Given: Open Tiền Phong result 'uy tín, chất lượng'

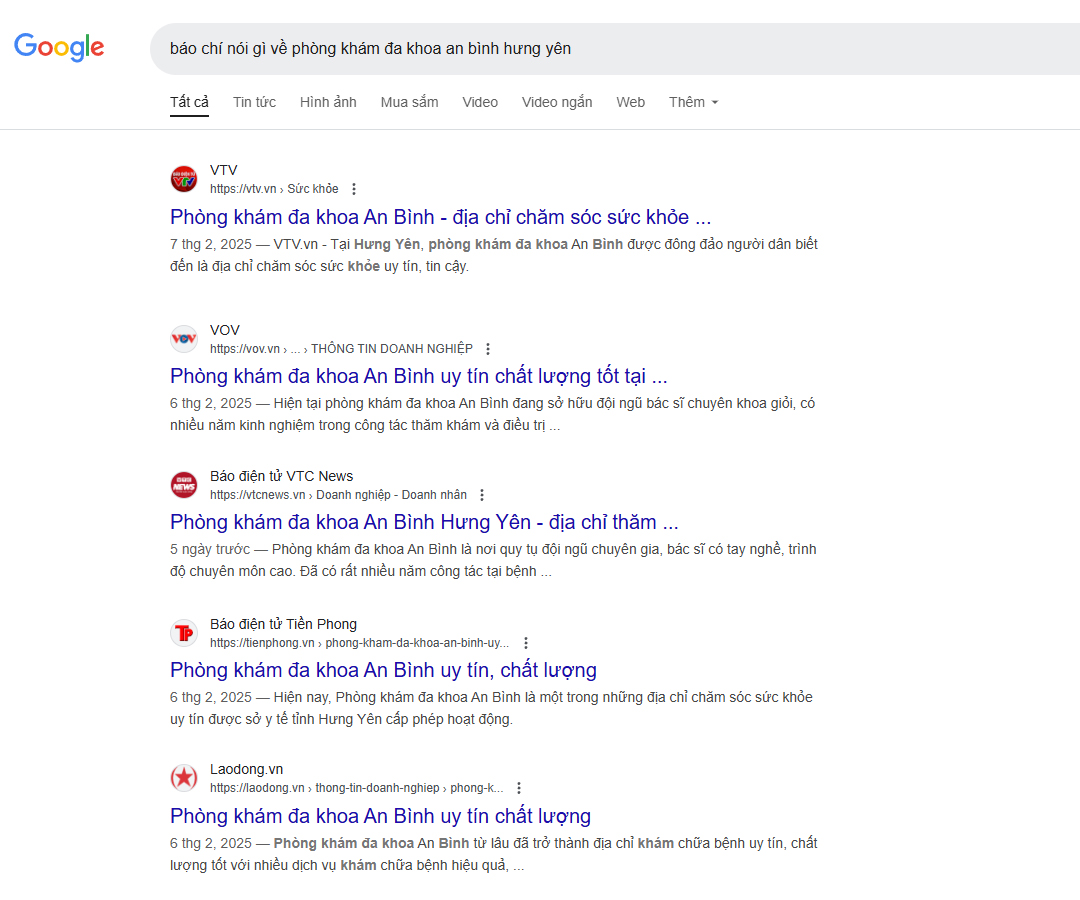Looking at the screenshot, I should 384,670.
